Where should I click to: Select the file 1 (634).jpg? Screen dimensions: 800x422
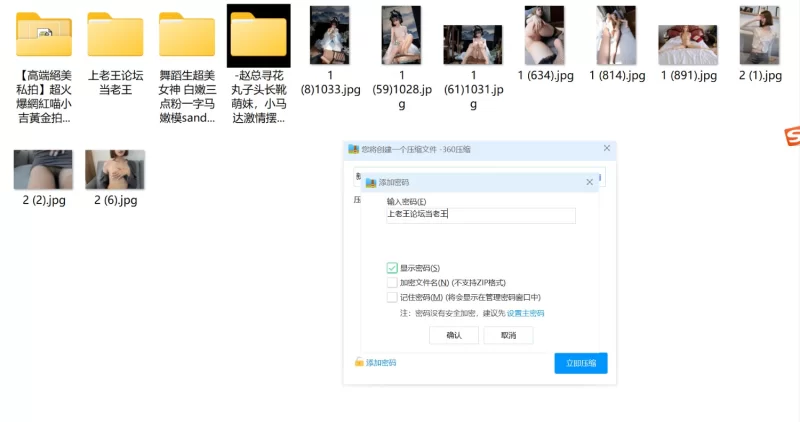tap(544, 35)
